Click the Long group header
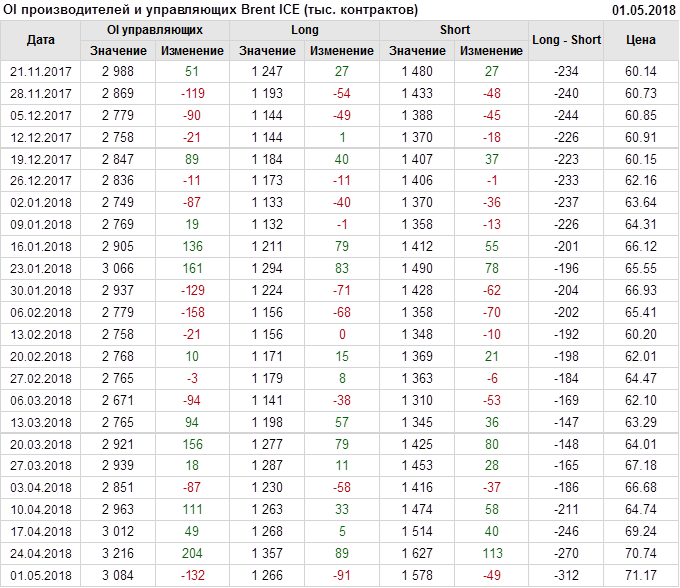 305,30
